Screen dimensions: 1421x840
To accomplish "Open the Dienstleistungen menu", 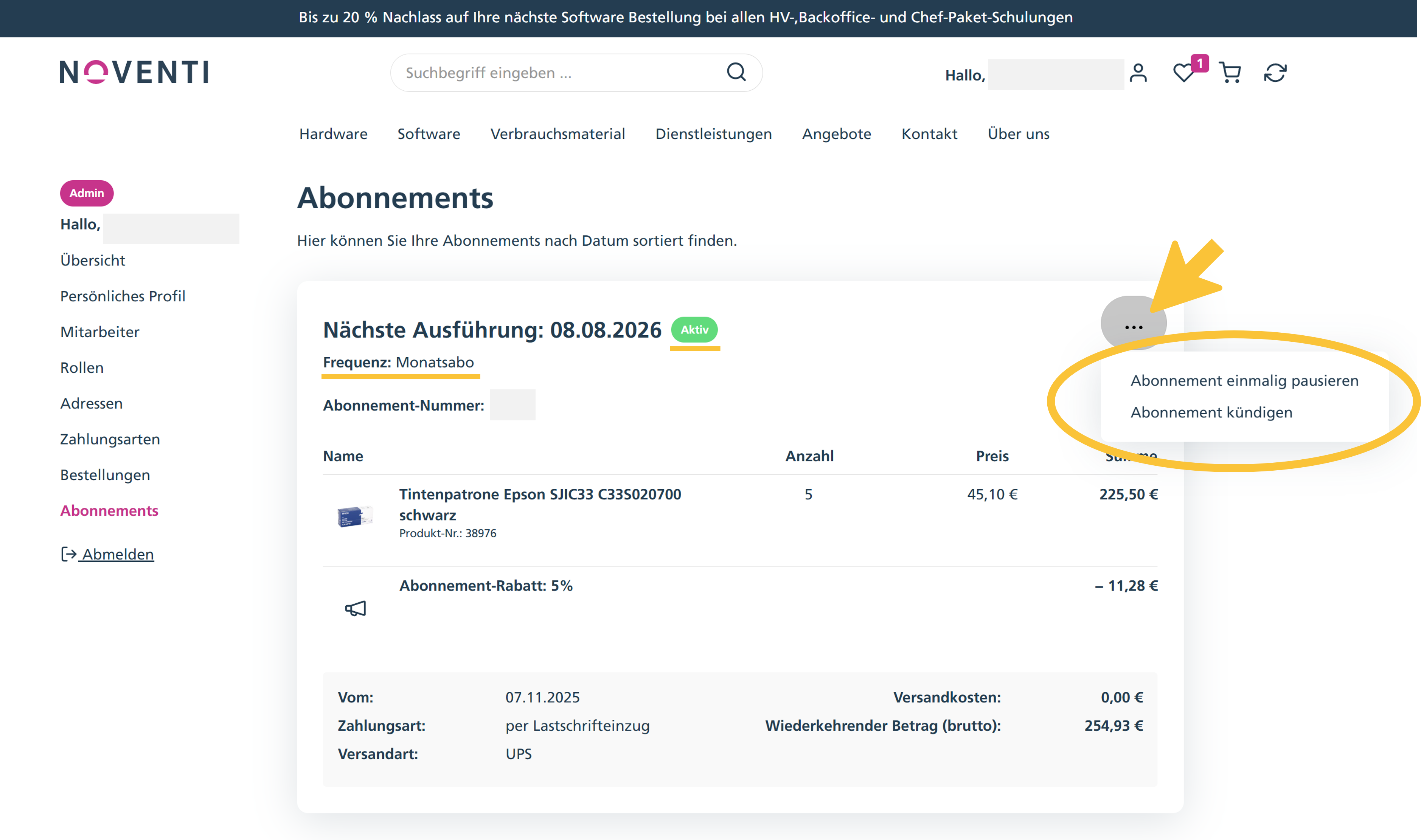I will coord(713,134).
